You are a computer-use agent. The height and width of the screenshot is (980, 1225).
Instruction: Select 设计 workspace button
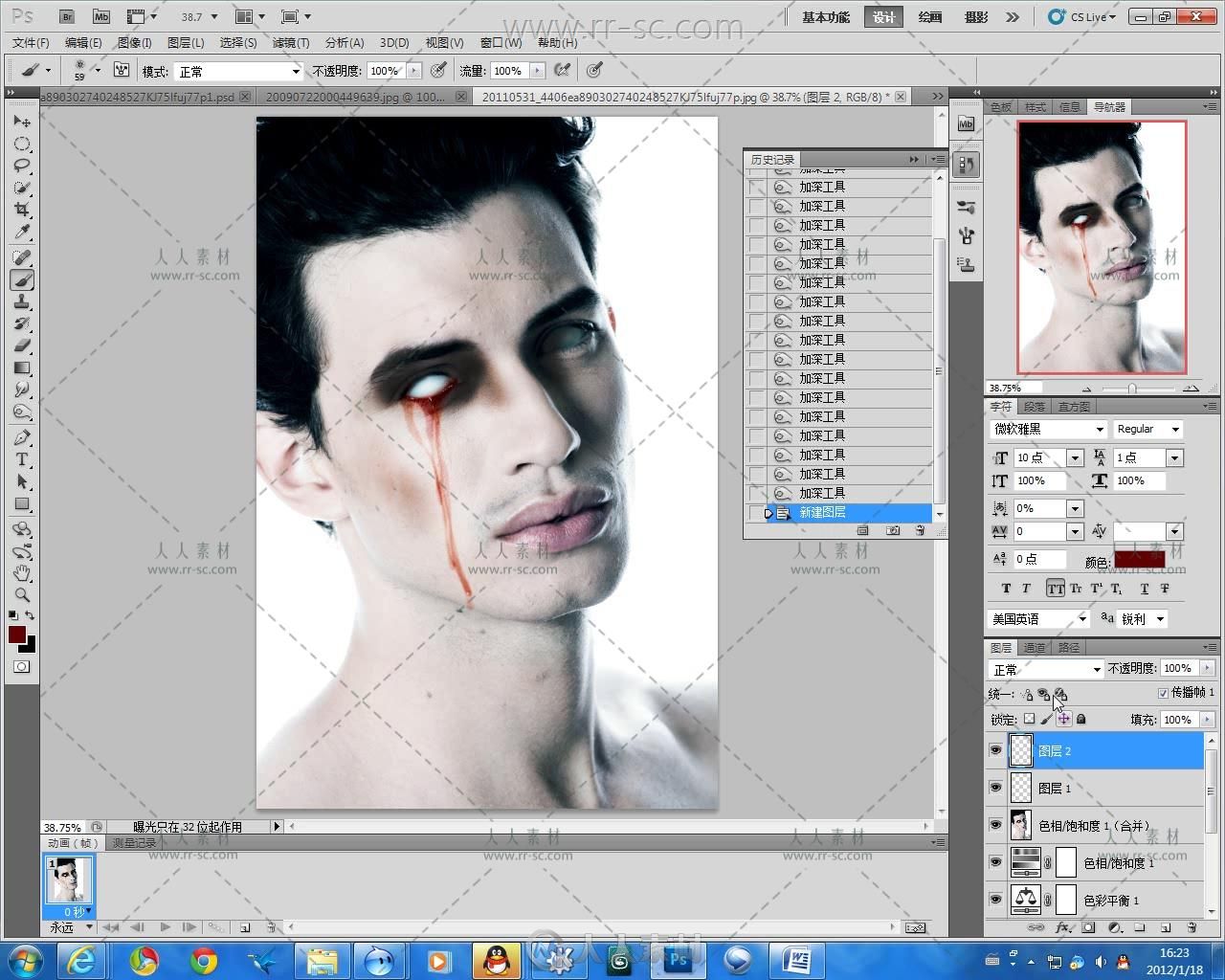(x=884, y=17)
